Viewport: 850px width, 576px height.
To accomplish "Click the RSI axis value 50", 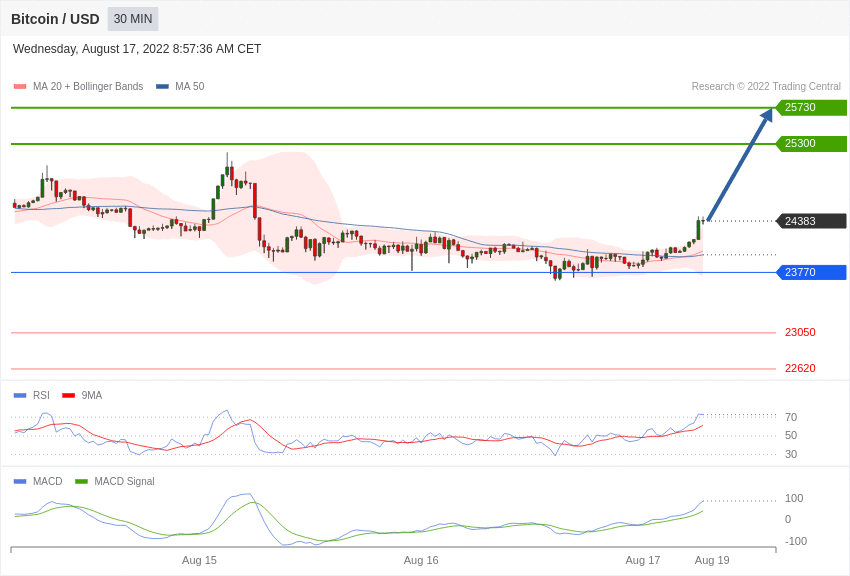I will [791, 435].
